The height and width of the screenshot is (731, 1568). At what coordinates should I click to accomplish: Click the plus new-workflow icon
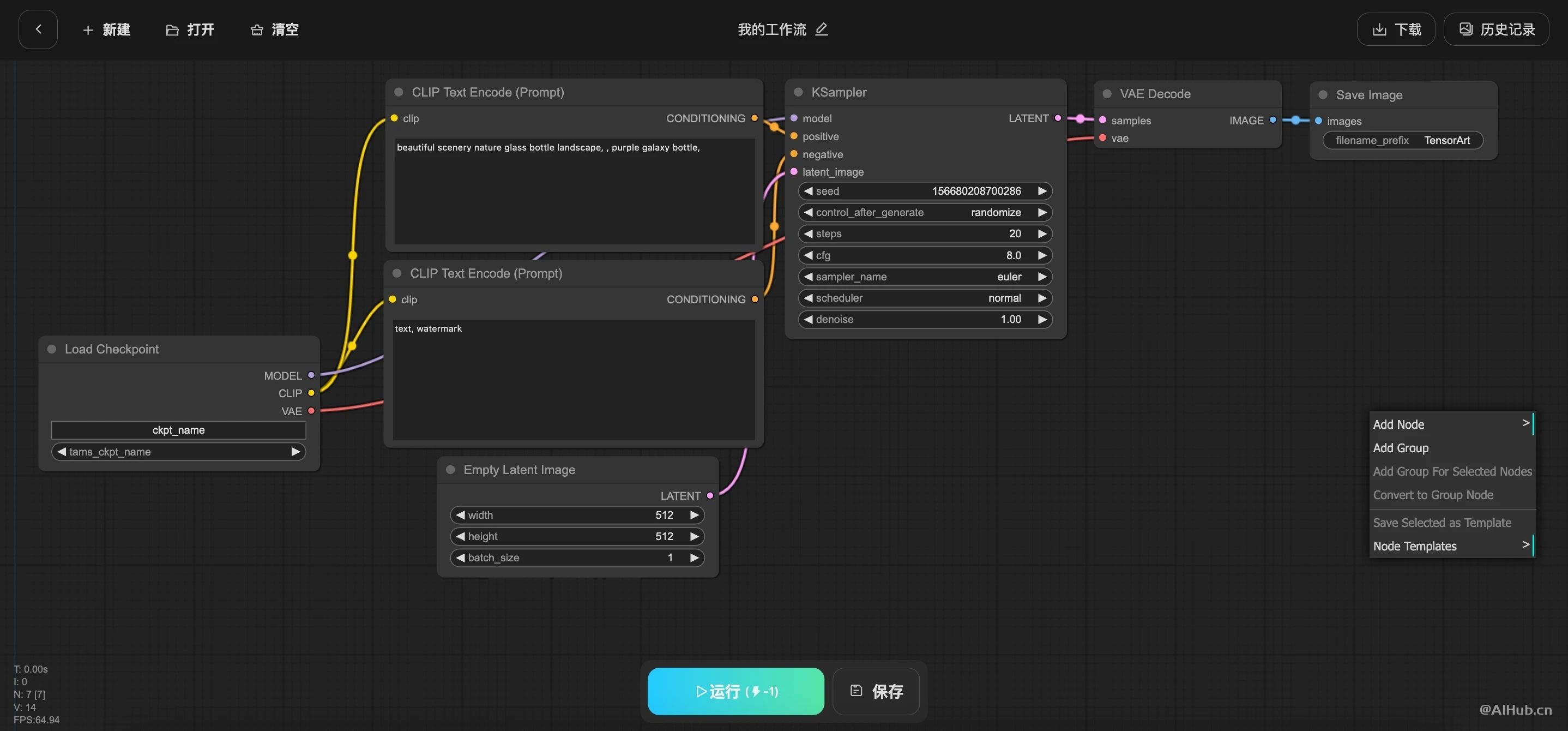point(88,30)
